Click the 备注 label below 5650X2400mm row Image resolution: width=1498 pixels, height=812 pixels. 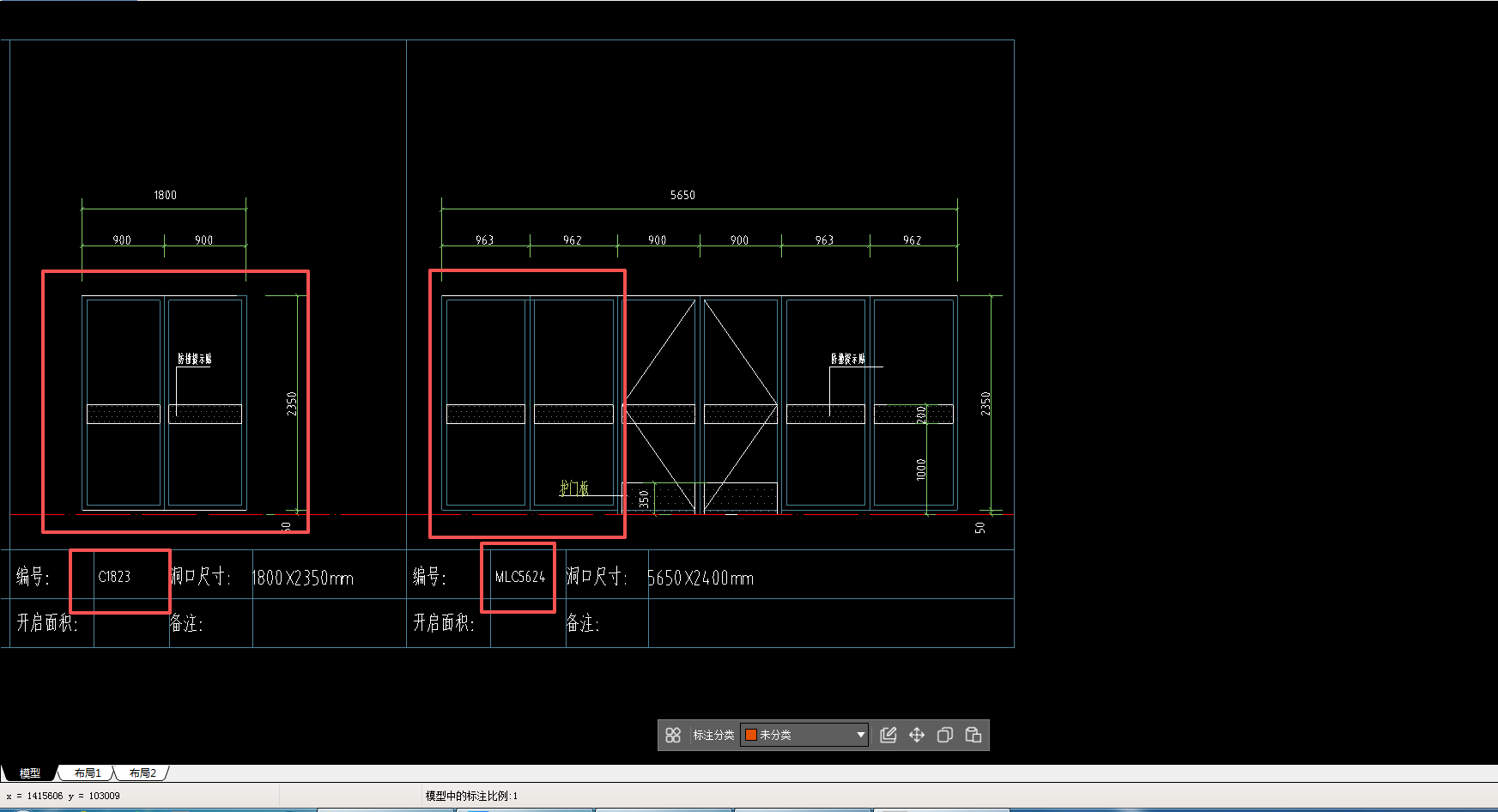583,622
